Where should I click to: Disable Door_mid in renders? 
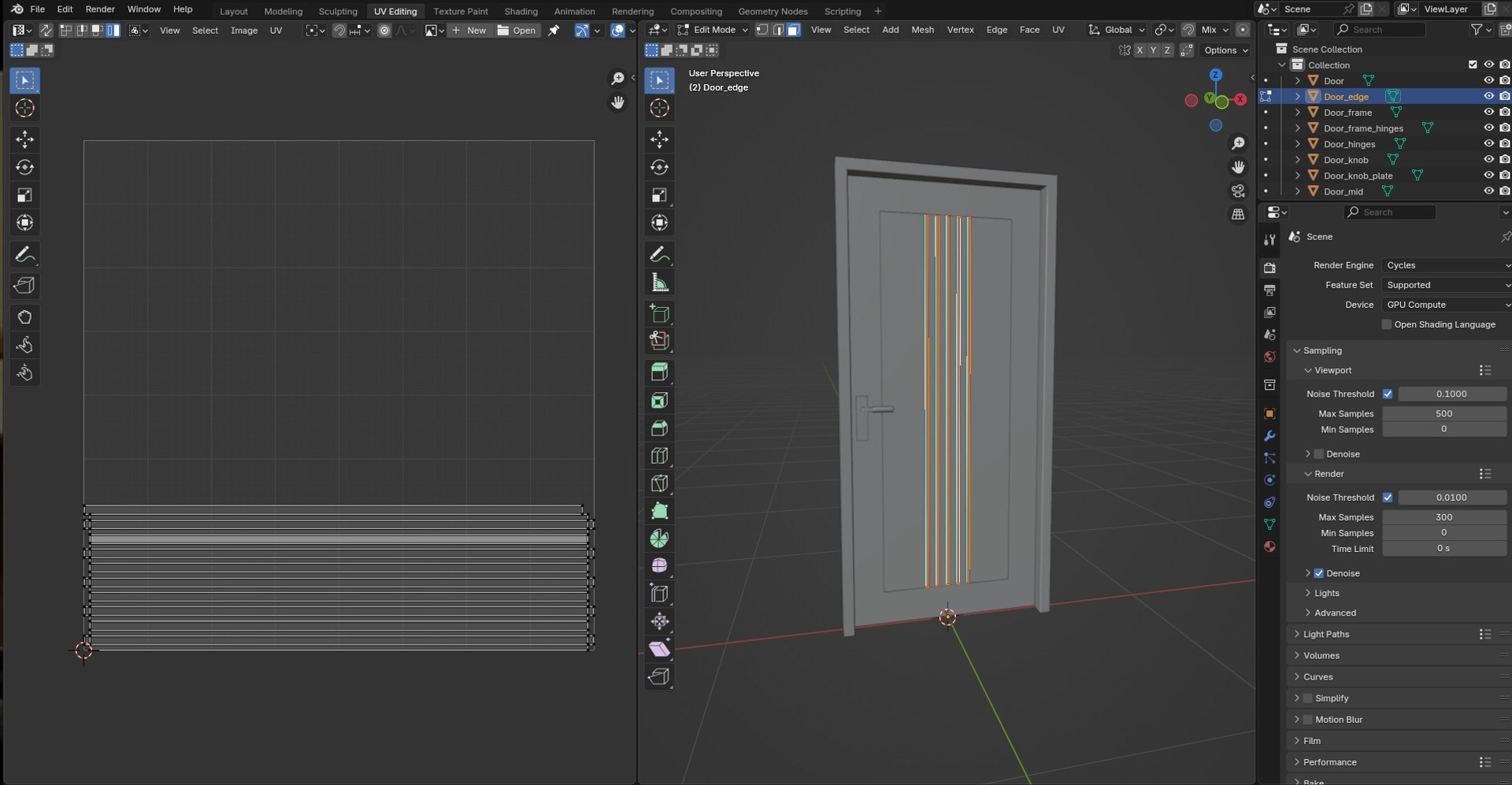tap(1504, 191)
